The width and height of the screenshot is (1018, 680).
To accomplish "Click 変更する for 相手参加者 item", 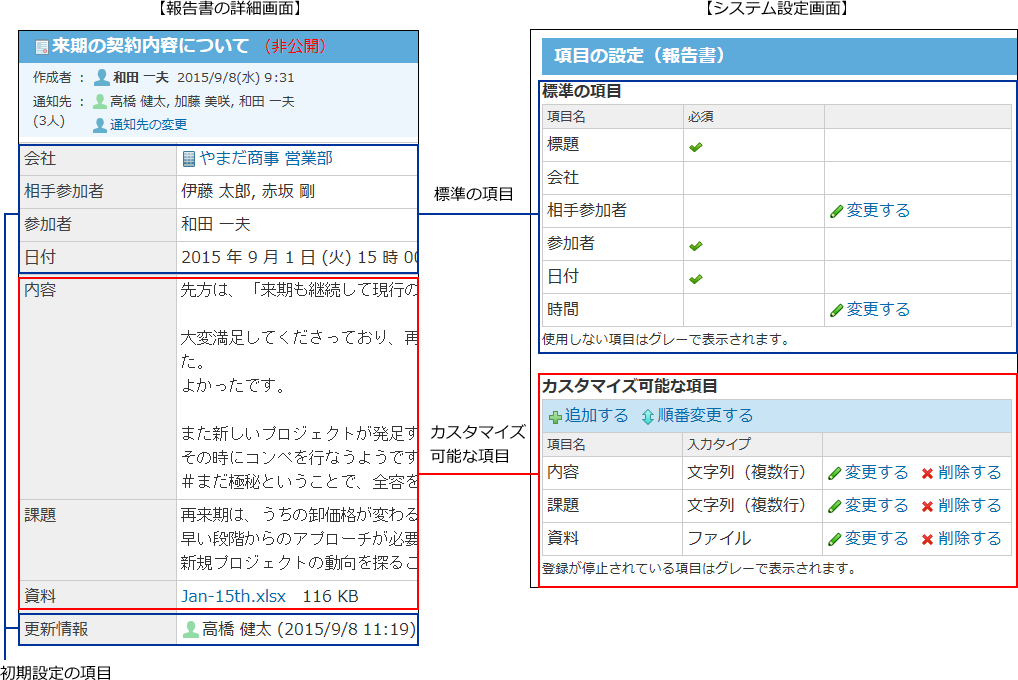I will point(877,211).
